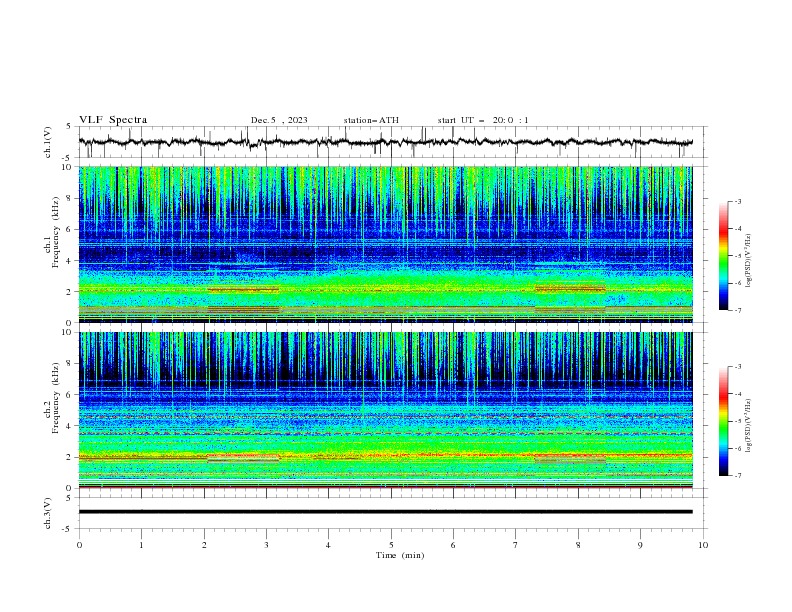Click the "start UT = 20:0 :1" text

point(483,120)
